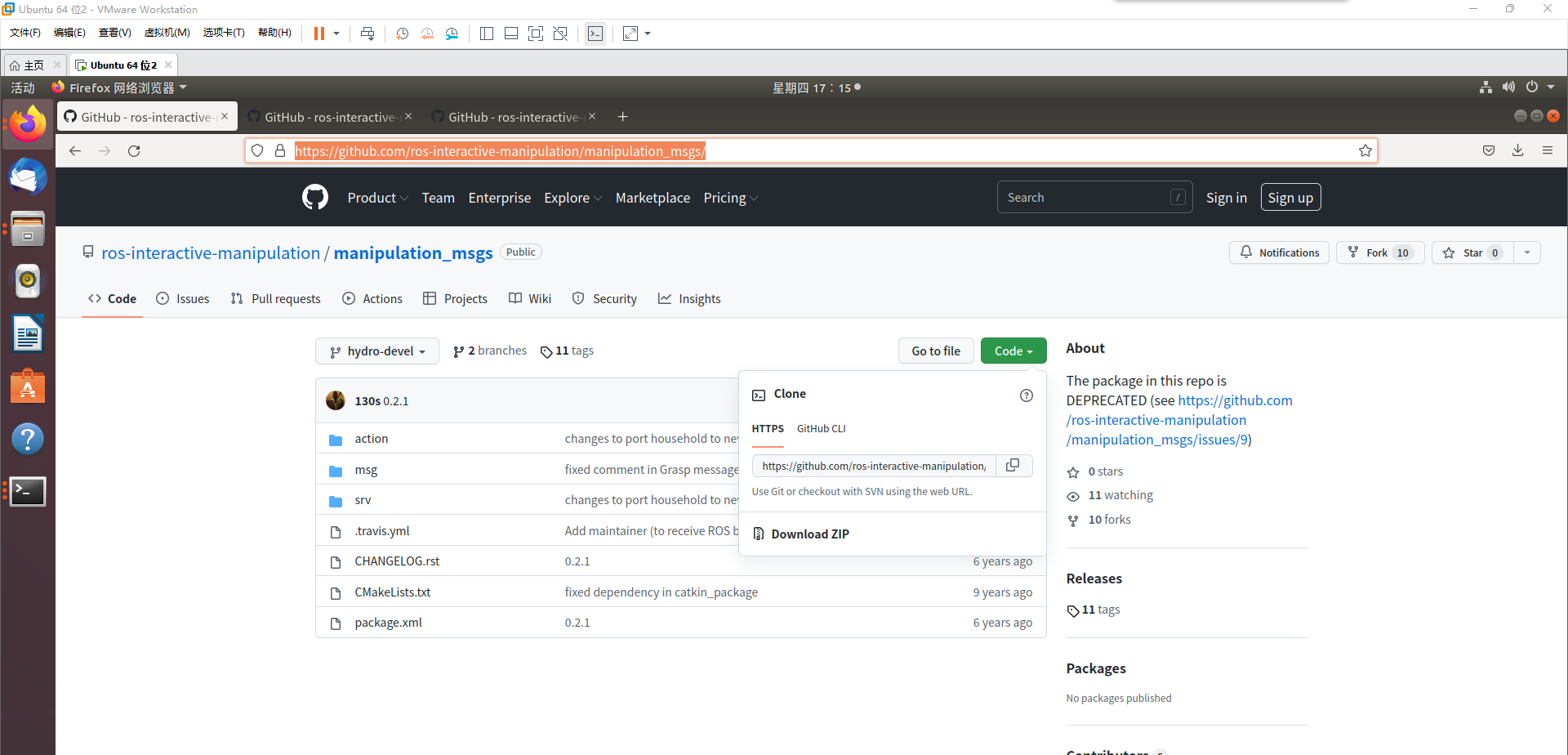1568x755 pixels.
Task: Open the package.xml file
Action: (389, 623)
